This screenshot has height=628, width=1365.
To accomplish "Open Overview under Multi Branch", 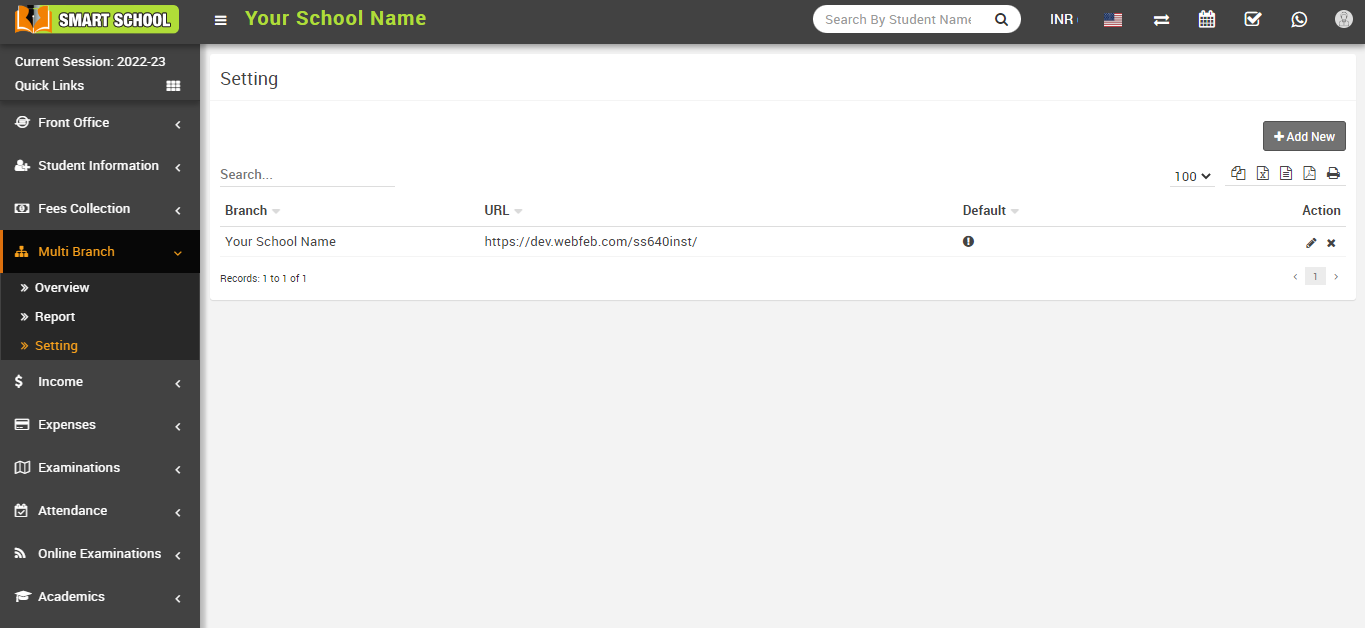I will pos(62,288).
